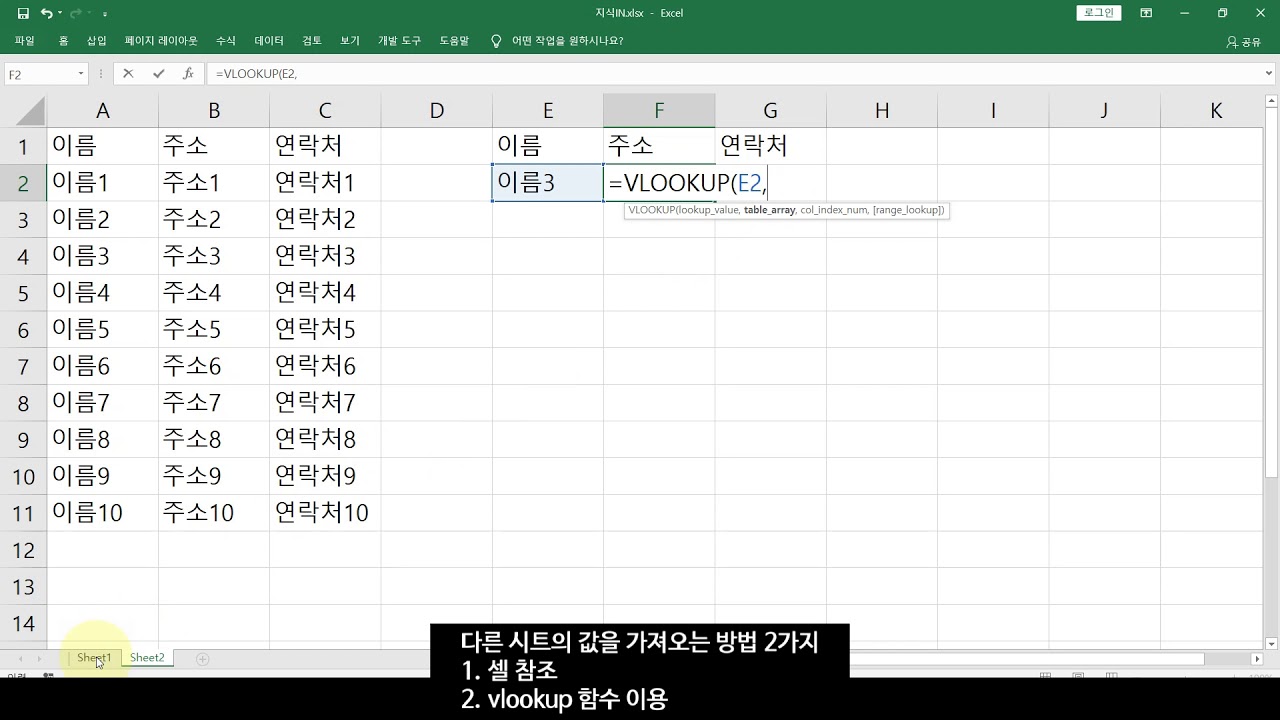Click cell B4 containing 주소3
Viewport: 1280px width, 720px height.
coord(214,256)
